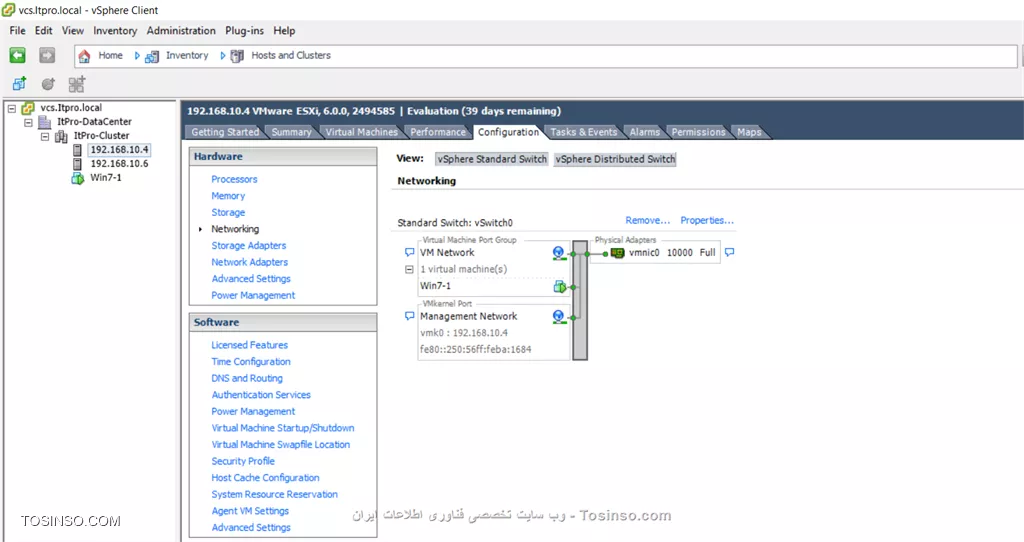Open dropdown arrow after Home breadcrumb
The image size is (1024, 542).
click(x=136, y=56)
